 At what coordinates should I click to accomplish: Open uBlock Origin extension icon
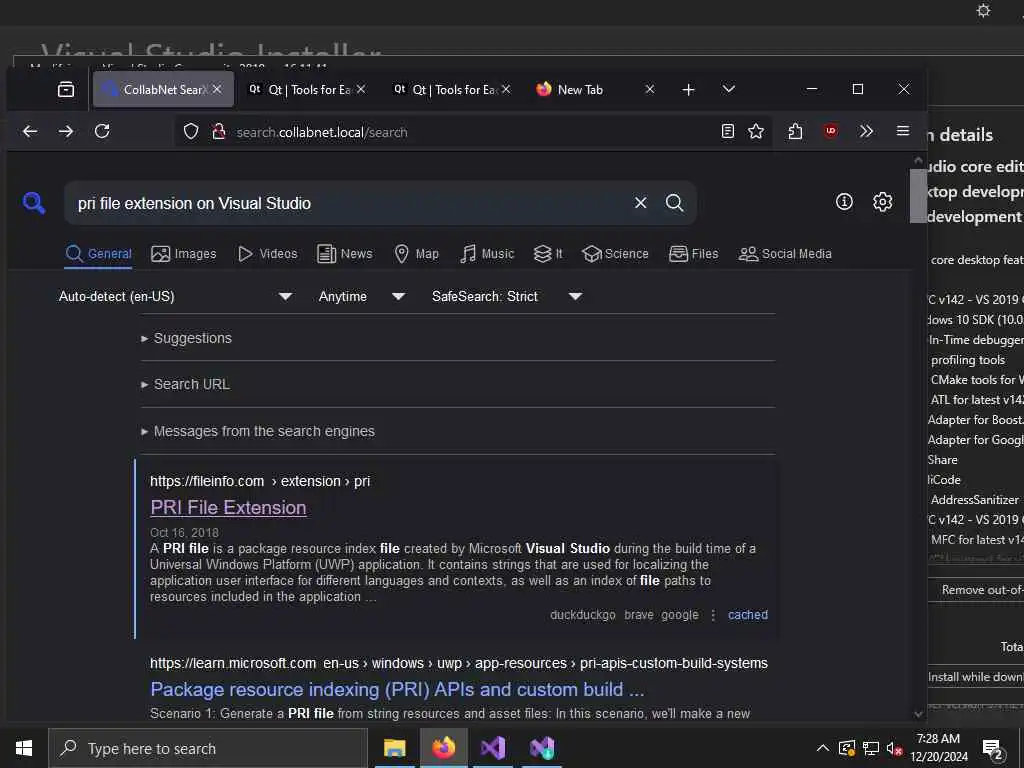(831, 131)
